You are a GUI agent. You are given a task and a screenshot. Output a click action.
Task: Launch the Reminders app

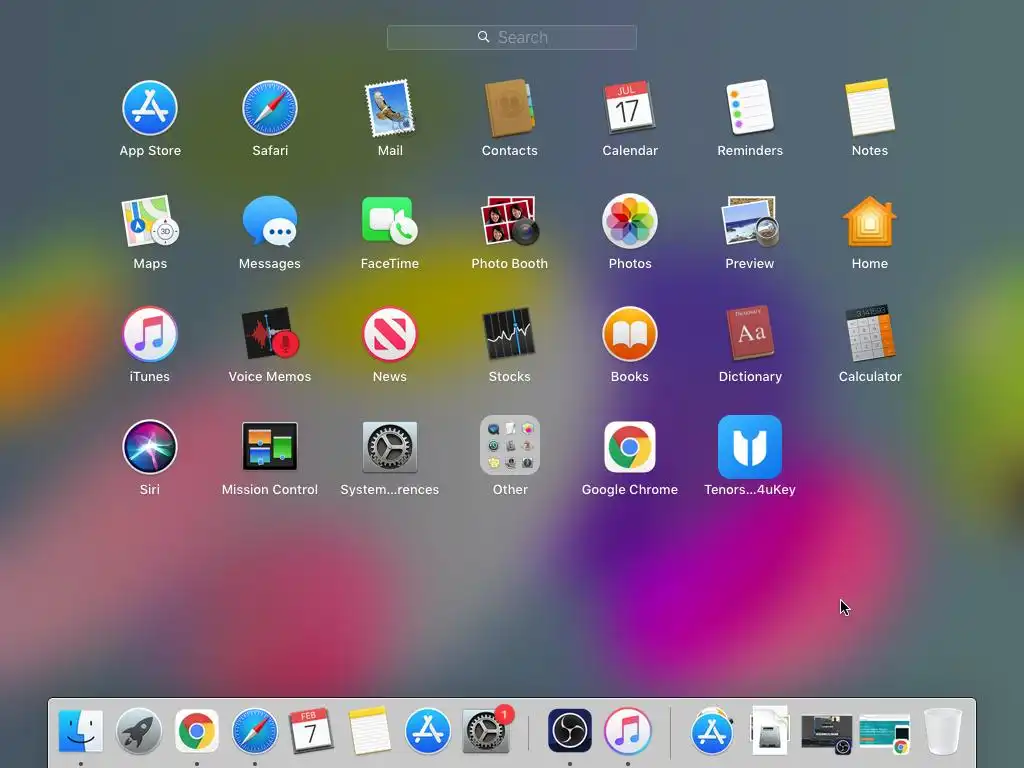(750, 107)
